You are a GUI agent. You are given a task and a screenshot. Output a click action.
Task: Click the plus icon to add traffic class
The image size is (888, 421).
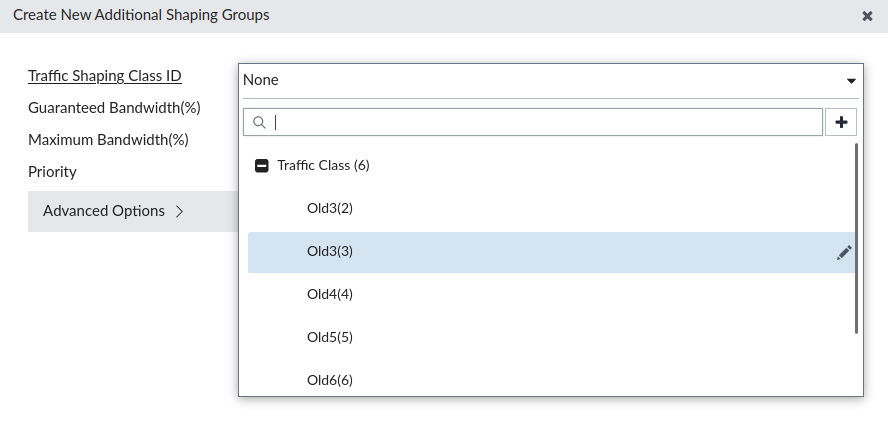click(841, 122)
